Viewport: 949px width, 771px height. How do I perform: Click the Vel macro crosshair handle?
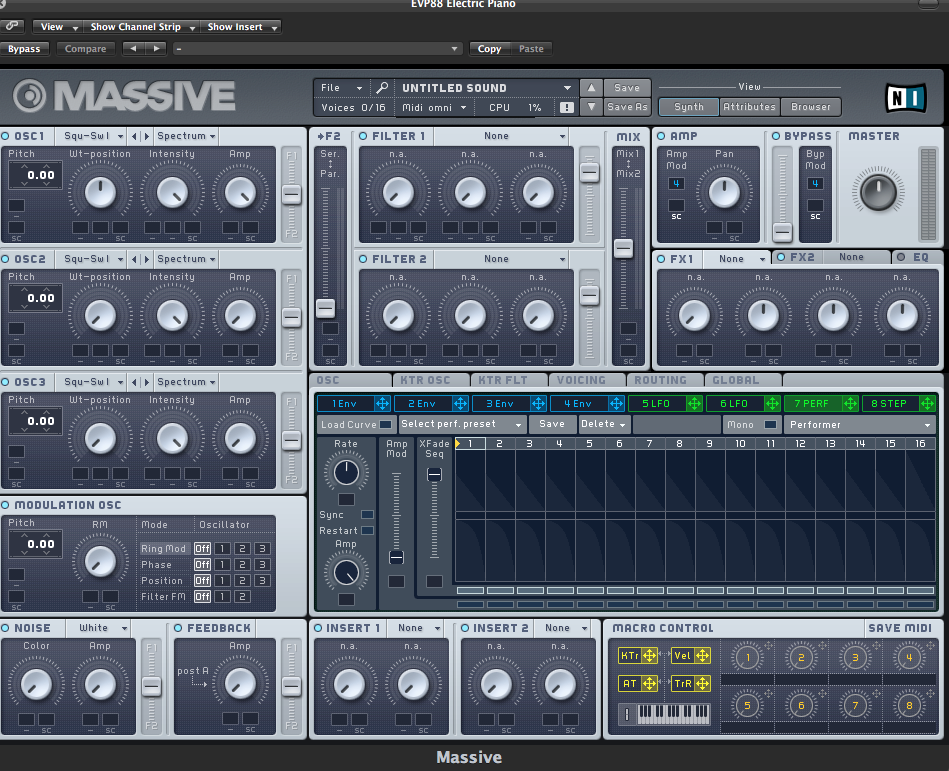[x=702, y=655]
